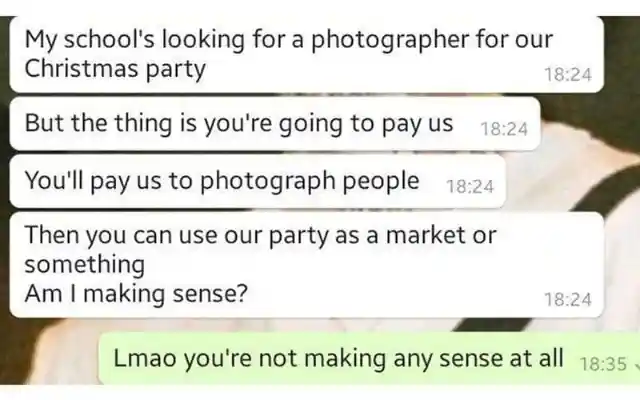
Task: Select the "My school's looking for a photographer" message
Action: point(307,54)
